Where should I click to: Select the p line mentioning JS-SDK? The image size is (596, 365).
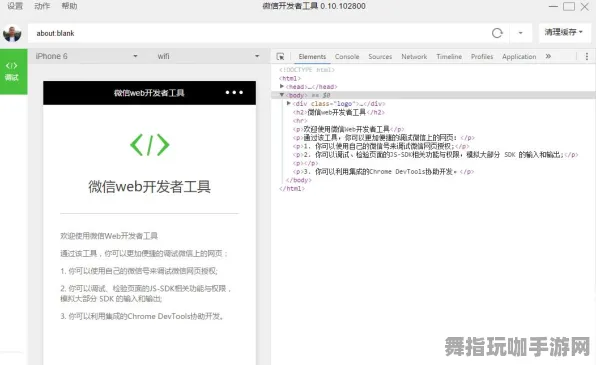coord(435,155)
